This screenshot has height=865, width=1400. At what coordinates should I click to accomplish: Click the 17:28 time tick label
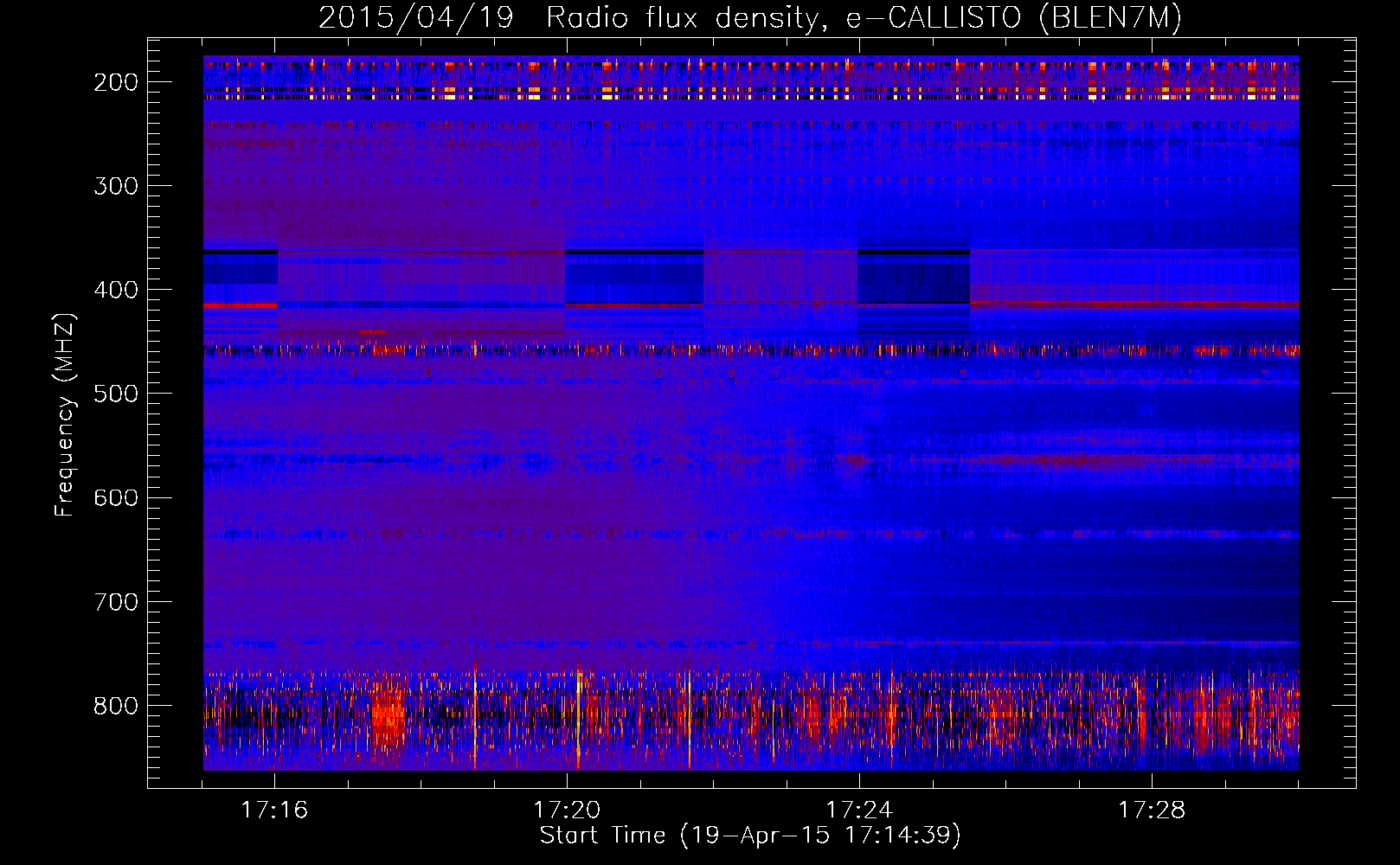click(1152, 810)
